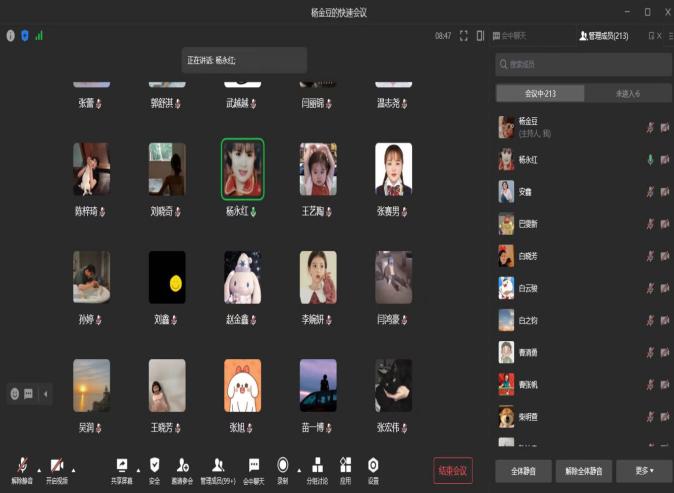Open the Settings hexagon icon
The width and height of the screenshot is (674, 493).
coord(373,465)
